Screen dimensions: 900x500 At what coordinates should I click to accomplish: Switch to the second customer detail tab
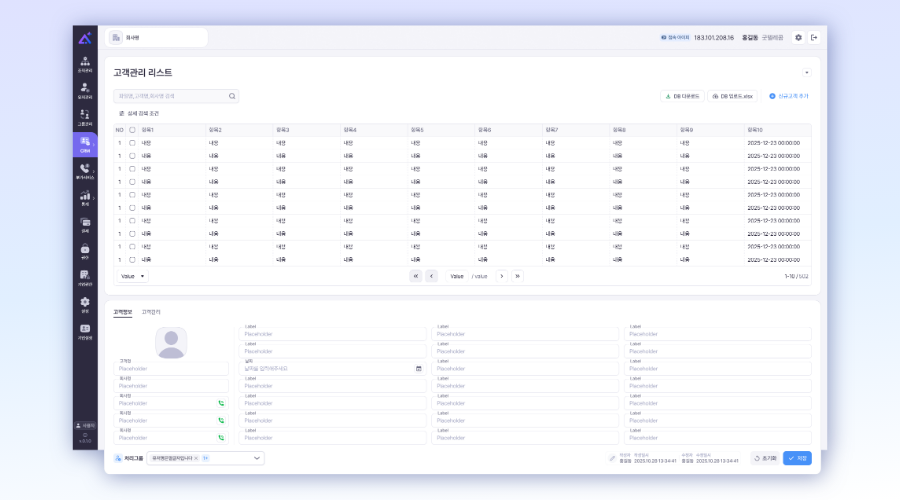150,312
